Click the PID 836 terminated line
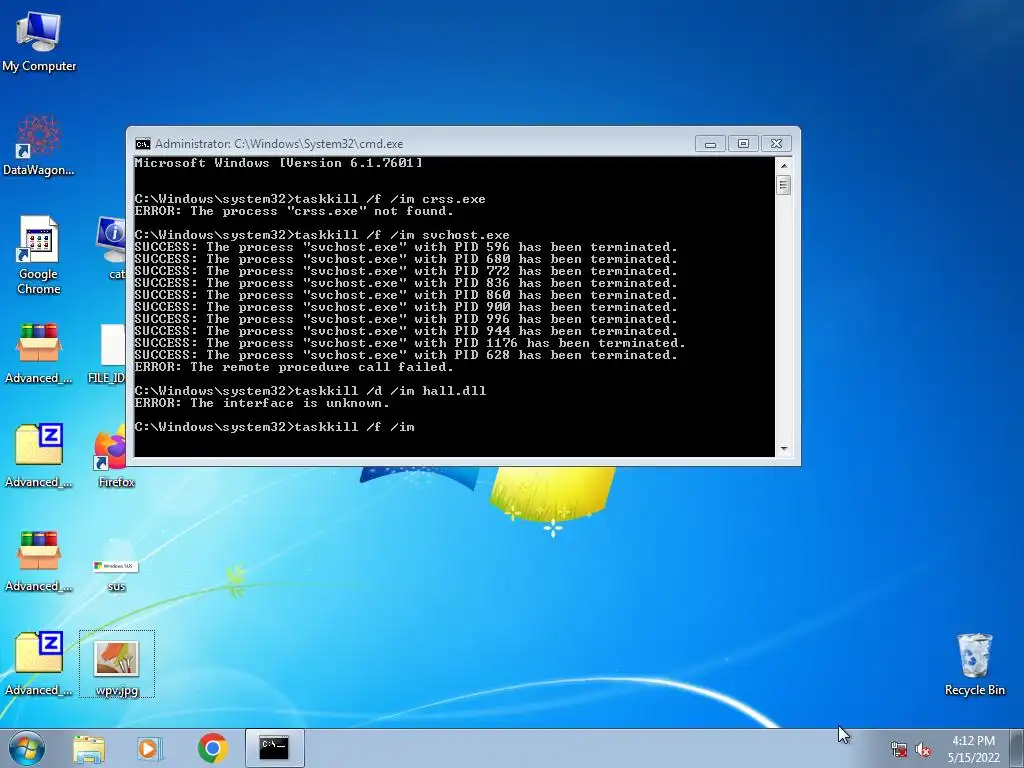1024x768 pixels. 406,283
